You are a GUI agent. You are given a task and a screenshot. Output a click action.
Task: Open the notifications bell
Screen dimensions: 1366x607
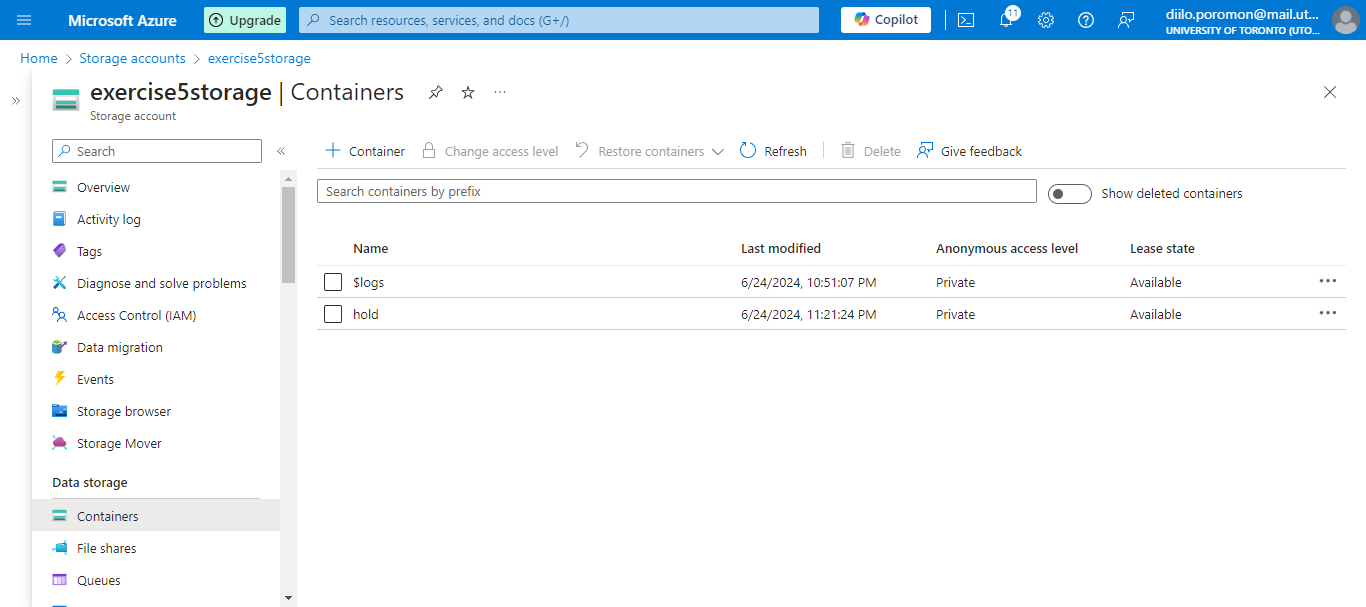(1006, 20)
